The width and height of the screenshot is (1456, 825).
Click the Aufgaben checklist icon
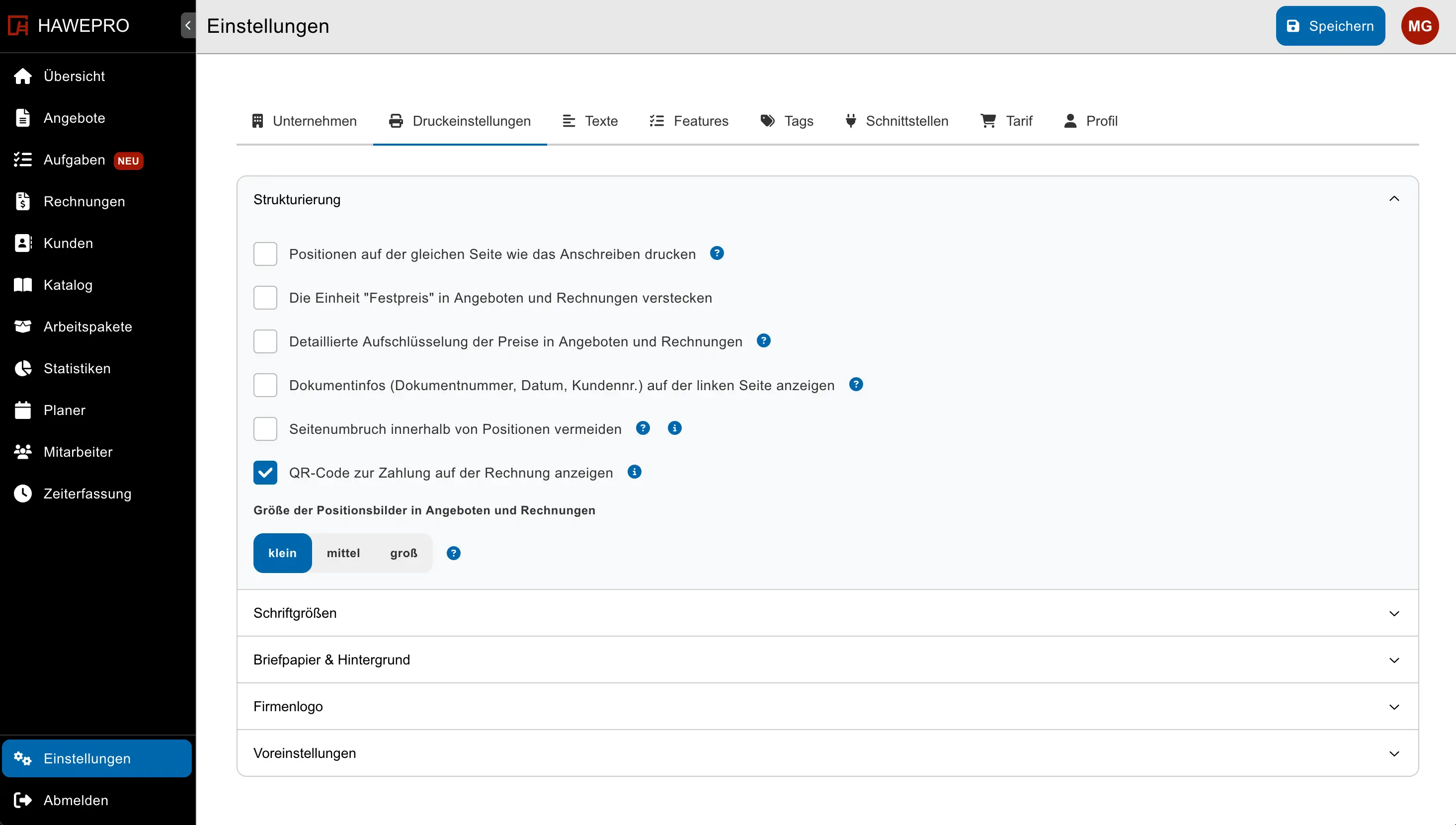pos(23,160)
